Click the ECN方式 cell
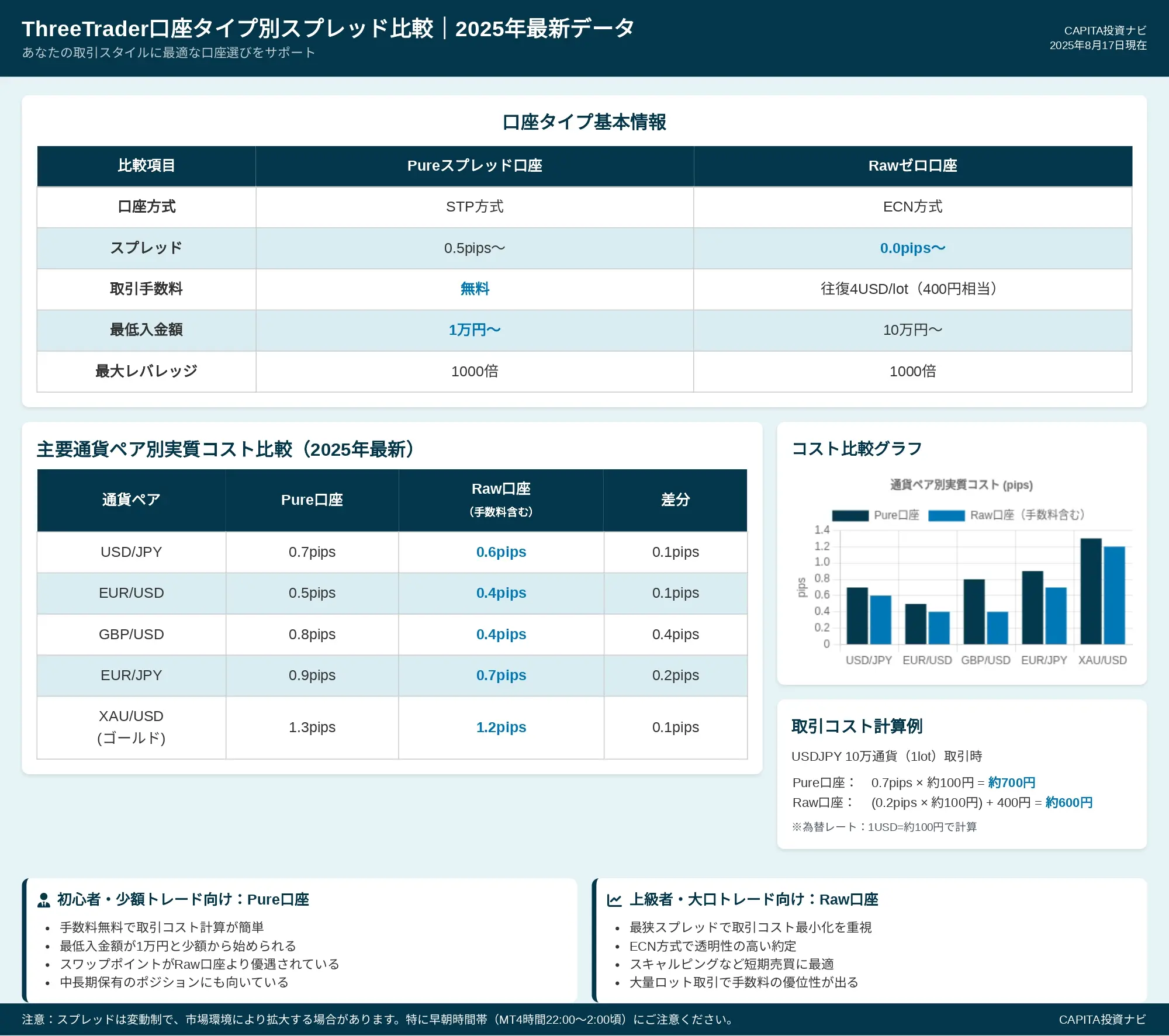The width and height of the screenshot is (1169, 1036). pos(913,207)
